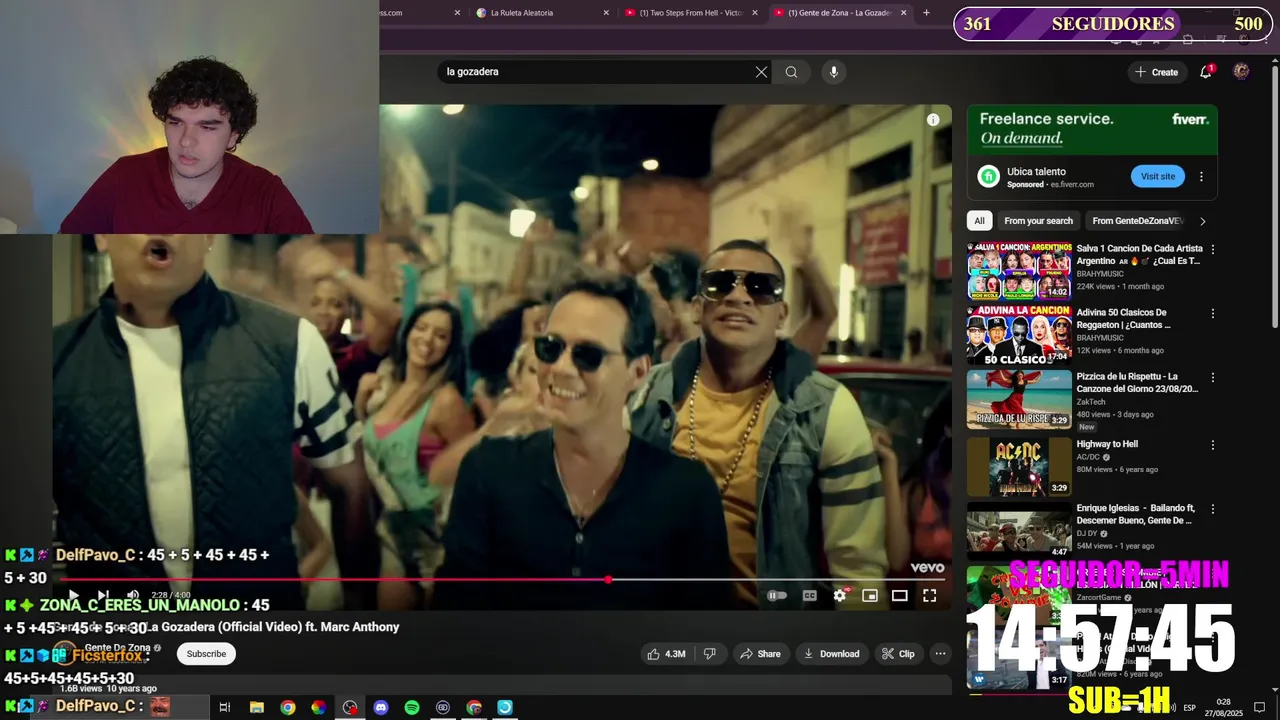Viewport: 1280px width, 720px height.
Task: Enter fullscreen on the video player
Action: pyautogui.click(x=930, y=596)
